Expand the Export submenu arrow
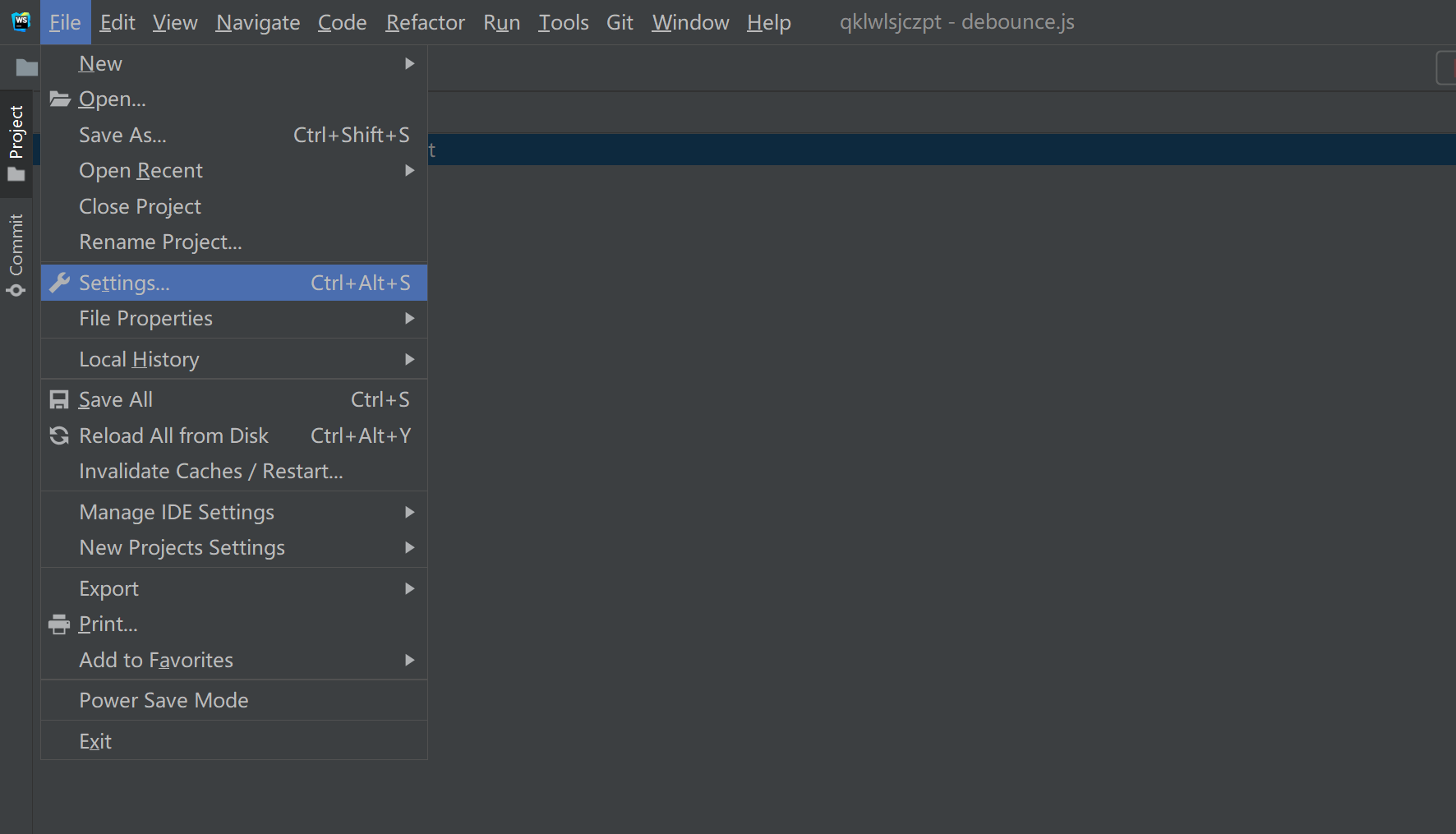The height and width of the screenshot is (834, 1456). tap(409, 588)
